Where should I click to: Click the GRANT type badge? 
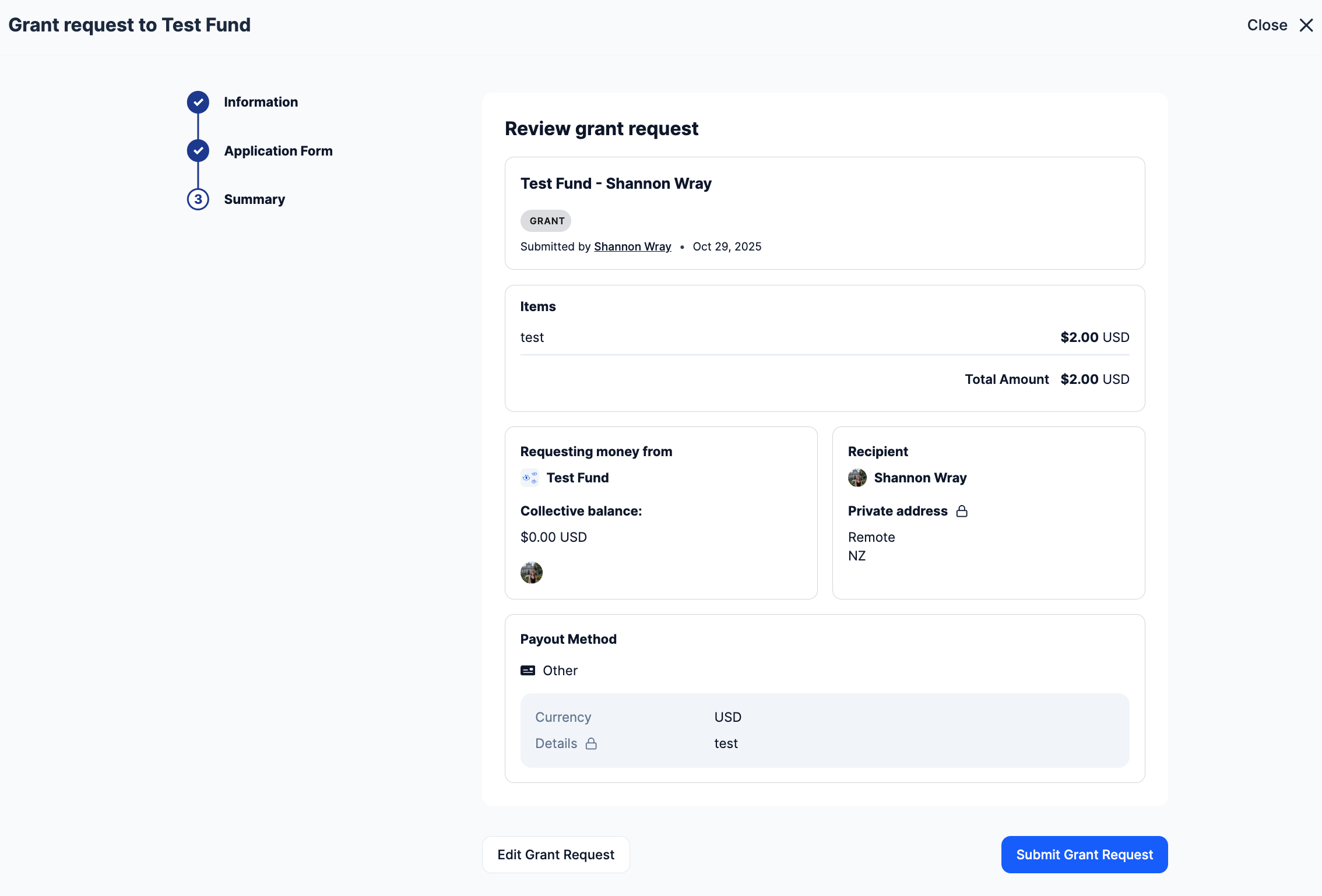tap(546, 221)
